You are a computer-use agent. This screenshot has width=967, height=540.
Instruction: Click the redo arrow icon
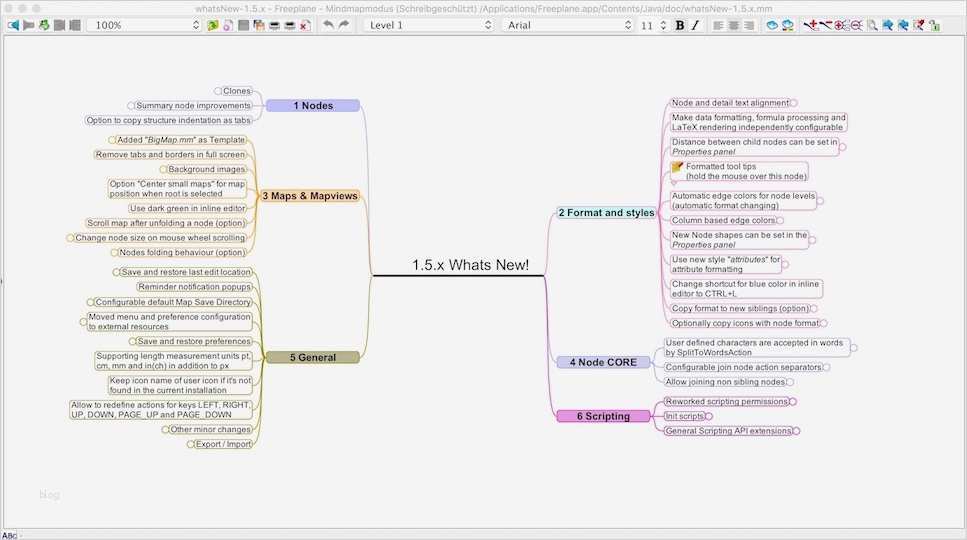(344, 25)
